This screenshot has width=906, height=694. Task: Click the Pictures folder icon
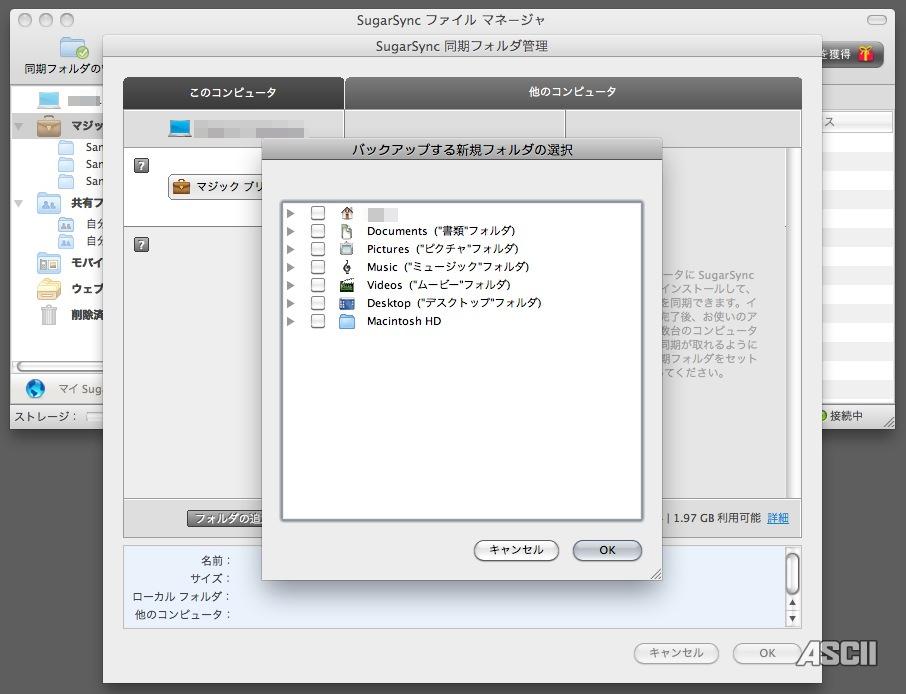[347, 249]
